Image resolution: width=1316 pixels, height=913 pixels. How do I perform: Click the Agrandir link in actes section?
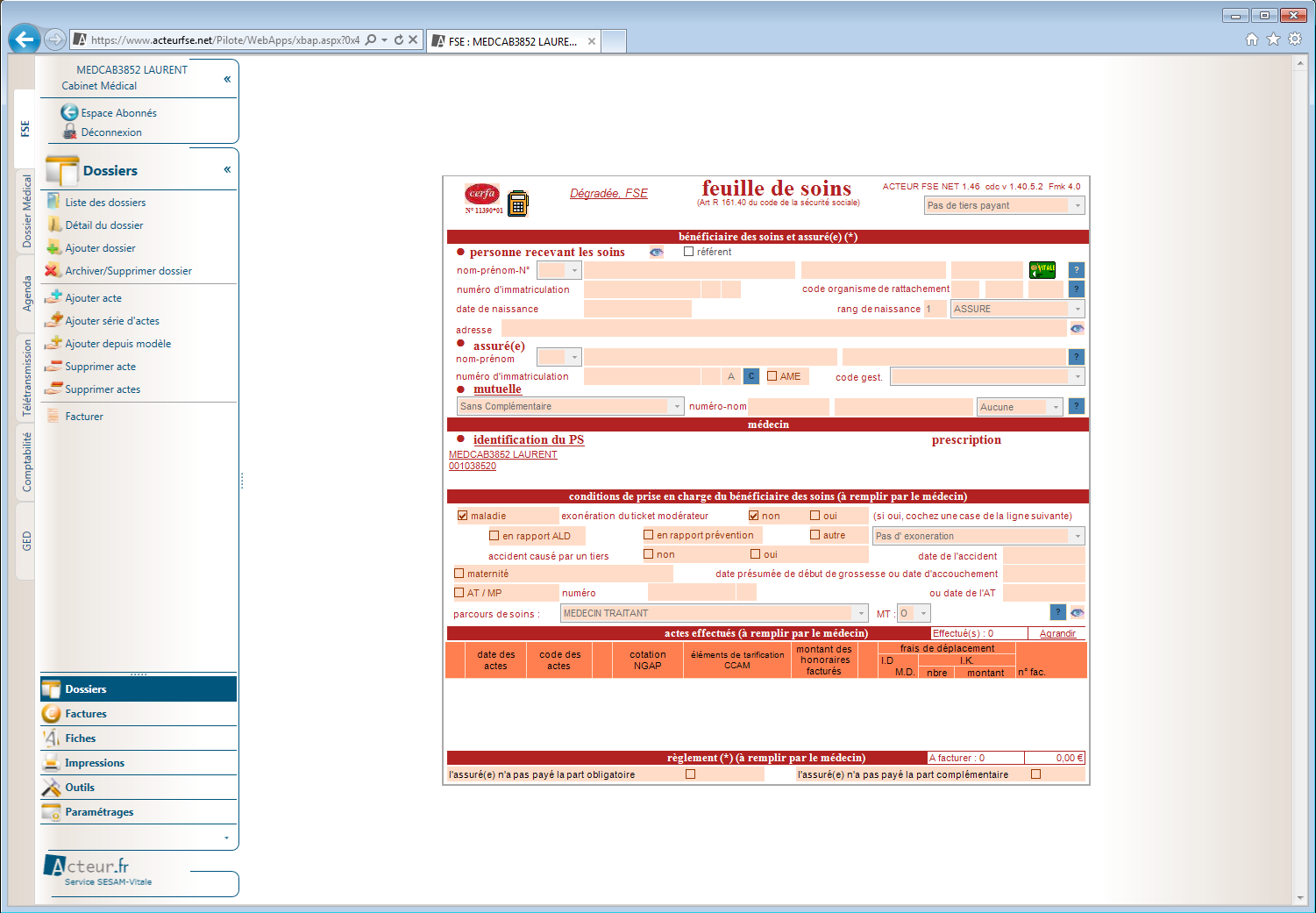click(1057, 633)
